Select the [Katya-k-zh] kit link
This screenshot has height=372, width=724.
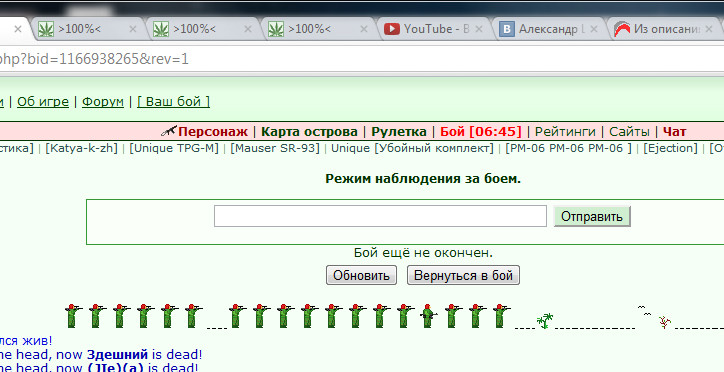[81, 149]
